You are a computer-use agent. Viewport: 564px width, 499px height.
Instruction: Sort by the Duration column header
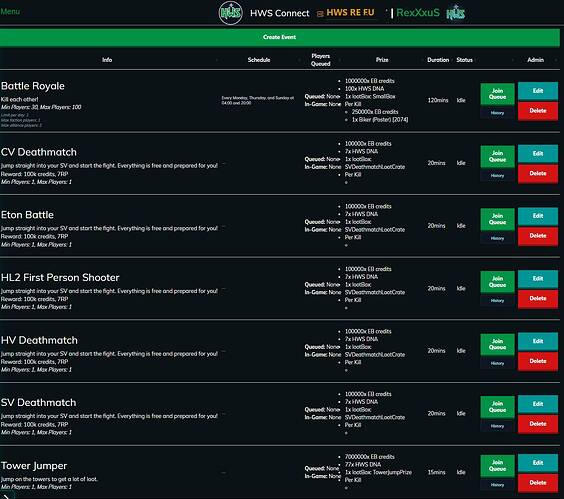(438, 60)
